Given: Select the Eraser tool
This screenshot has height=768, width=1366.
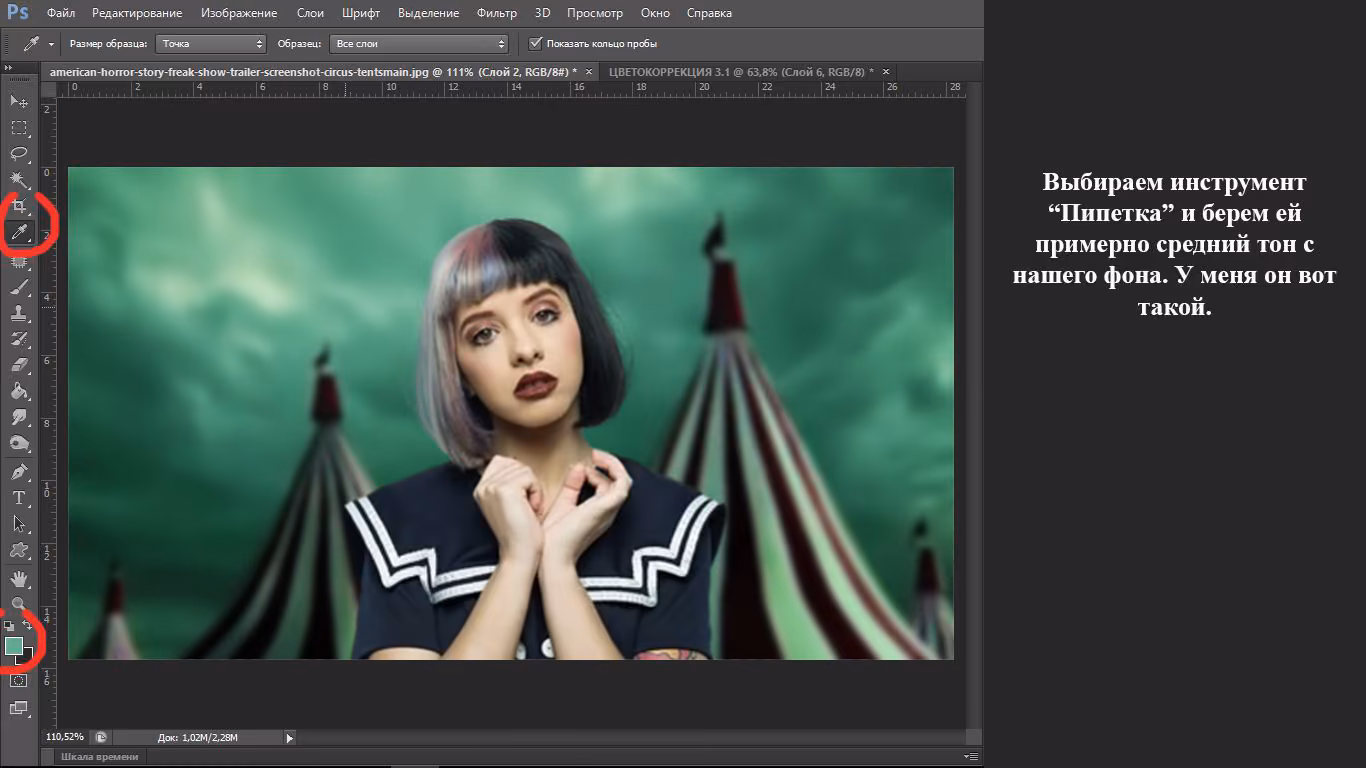Looking at the screenshot, I should point(19,365).
